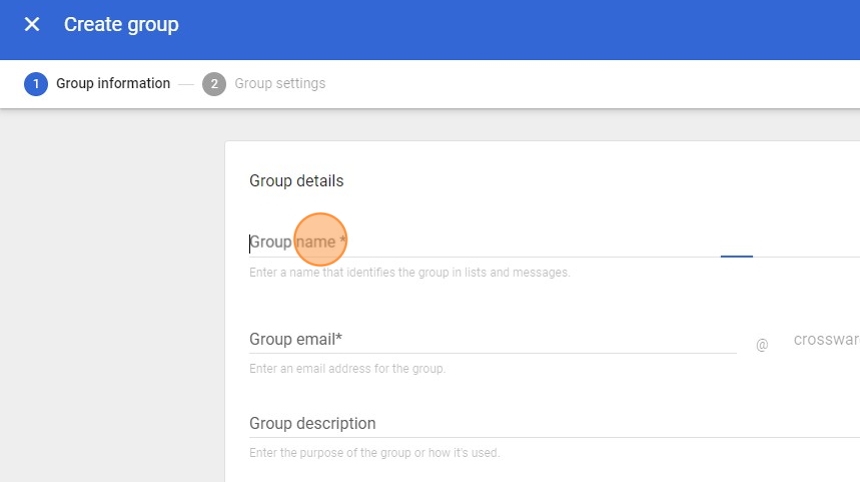Image resolution: width=860 pixels, height=482 pixels.
Task: Click the blue underline segment right of Group name
Action: point(736,256)
